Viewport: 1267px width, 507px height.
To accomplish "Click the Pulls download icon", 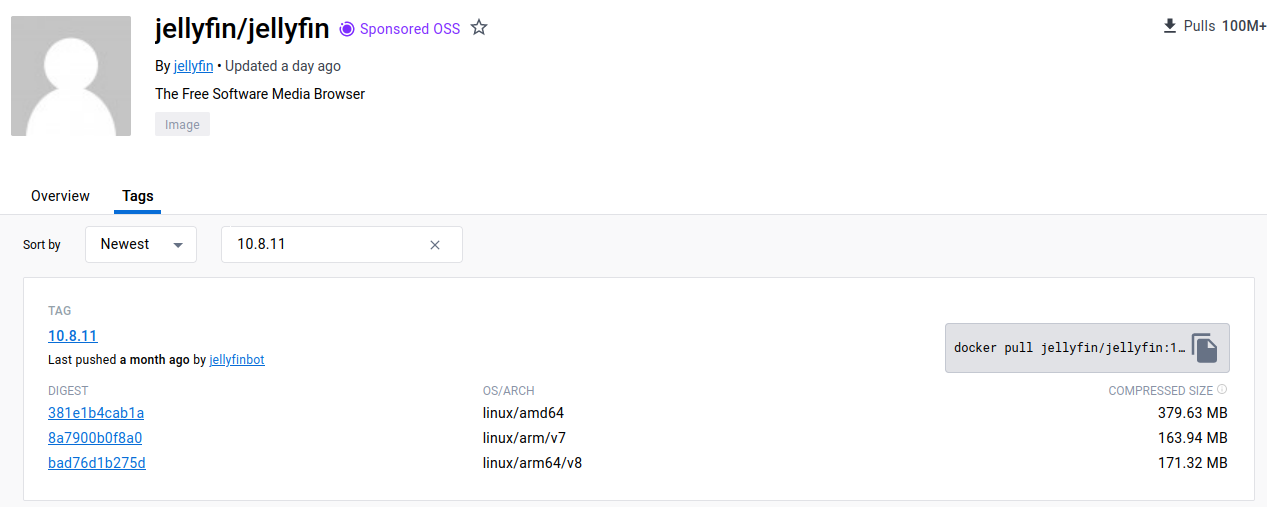I will (x=1170, y=26).
